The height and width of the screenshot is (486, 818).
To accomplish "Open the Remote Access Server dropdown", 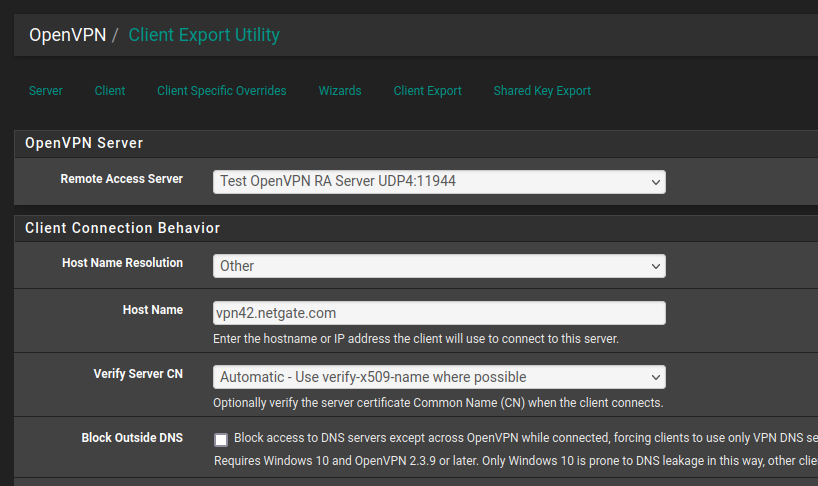I will click(439, 181).
